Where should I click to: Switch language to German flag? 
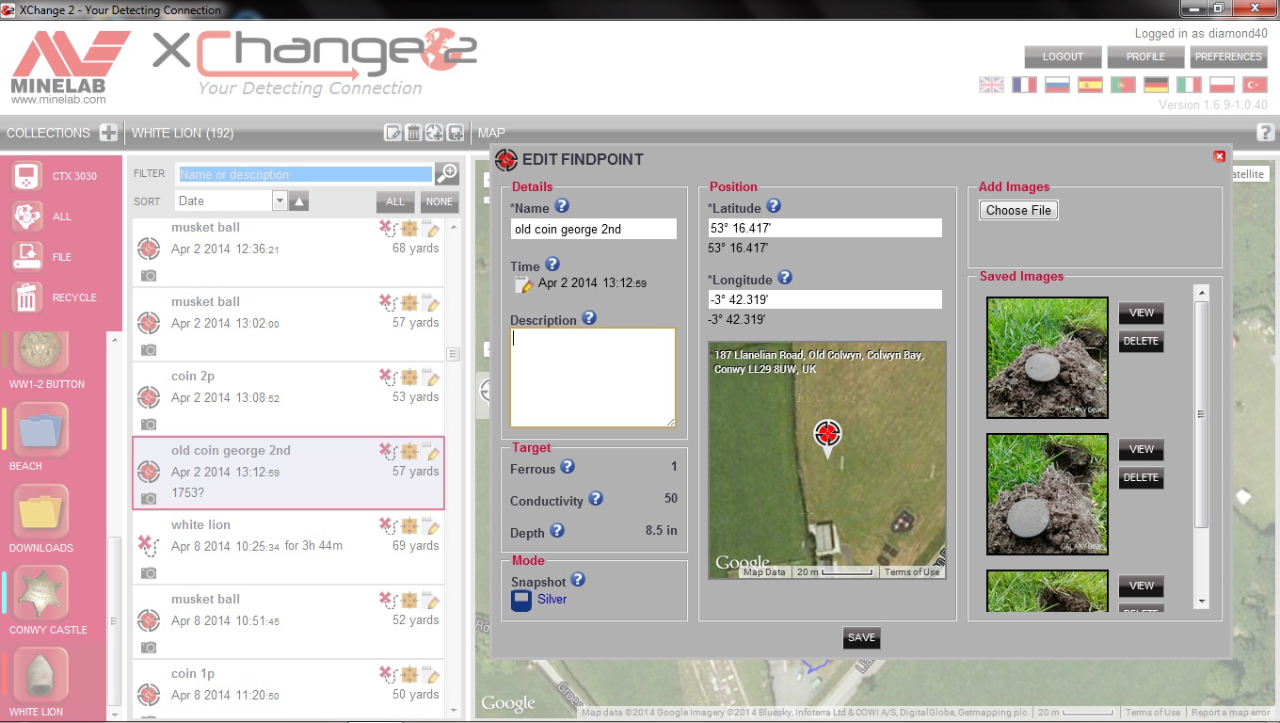[x=1156, y=85]
